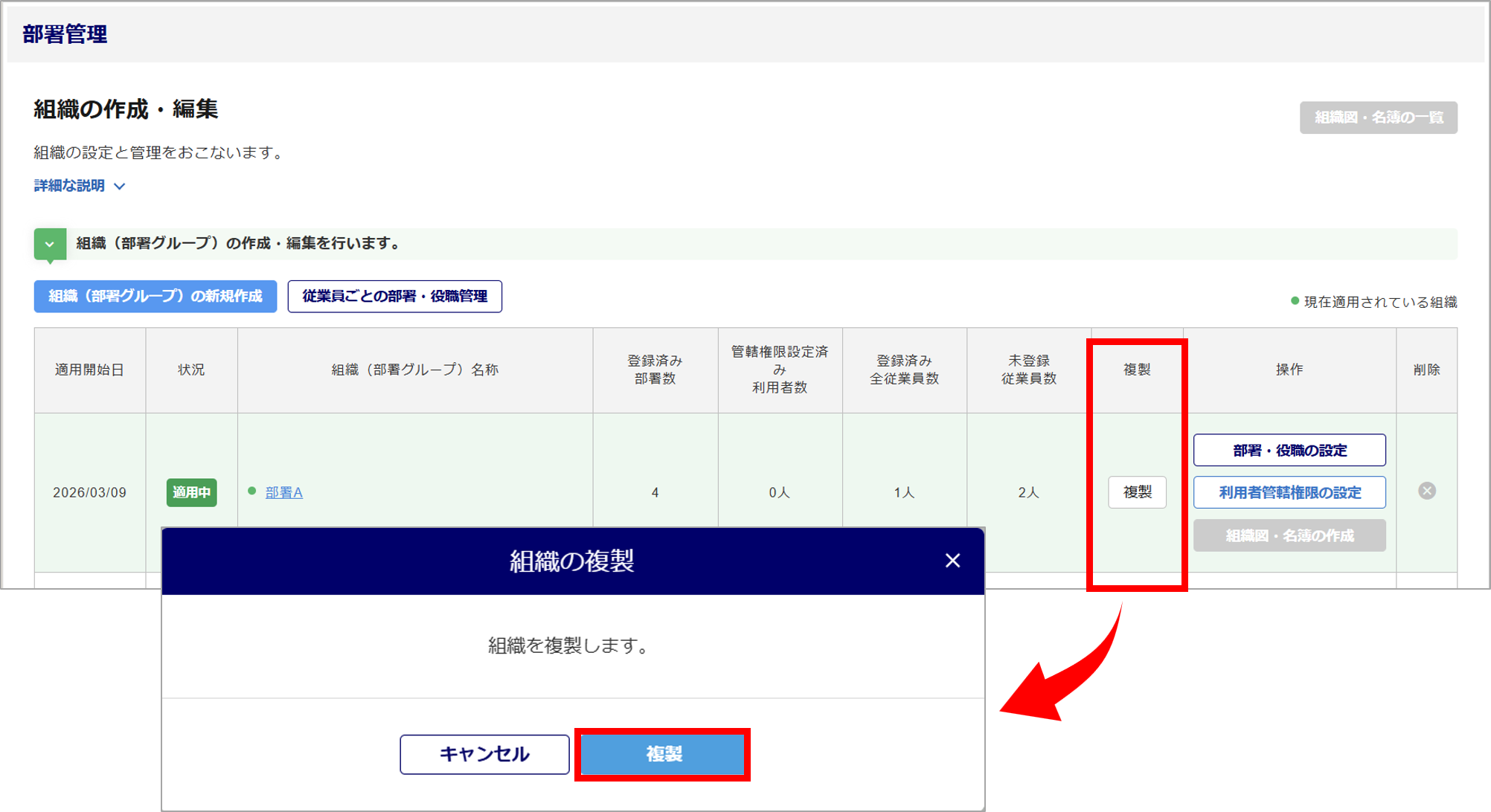The width and height of the screenshot is (1491, 812).
Task: Click 部署・役職の設定 button
Action: click(1289, 450)
